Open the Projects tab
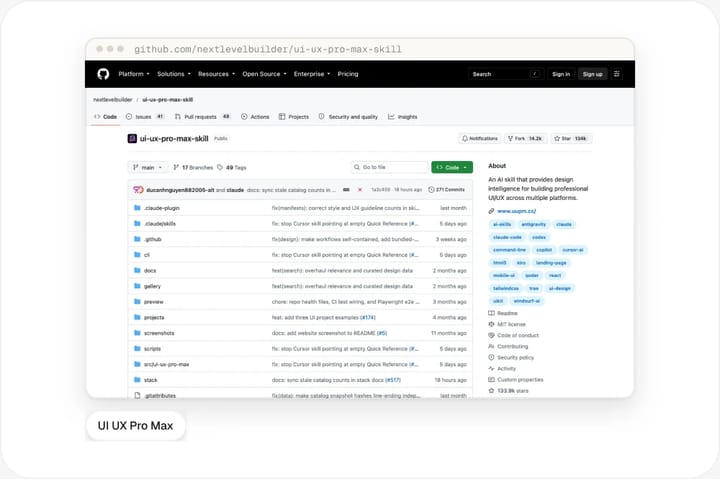This screenshot has height=479, width=720. 294,117
